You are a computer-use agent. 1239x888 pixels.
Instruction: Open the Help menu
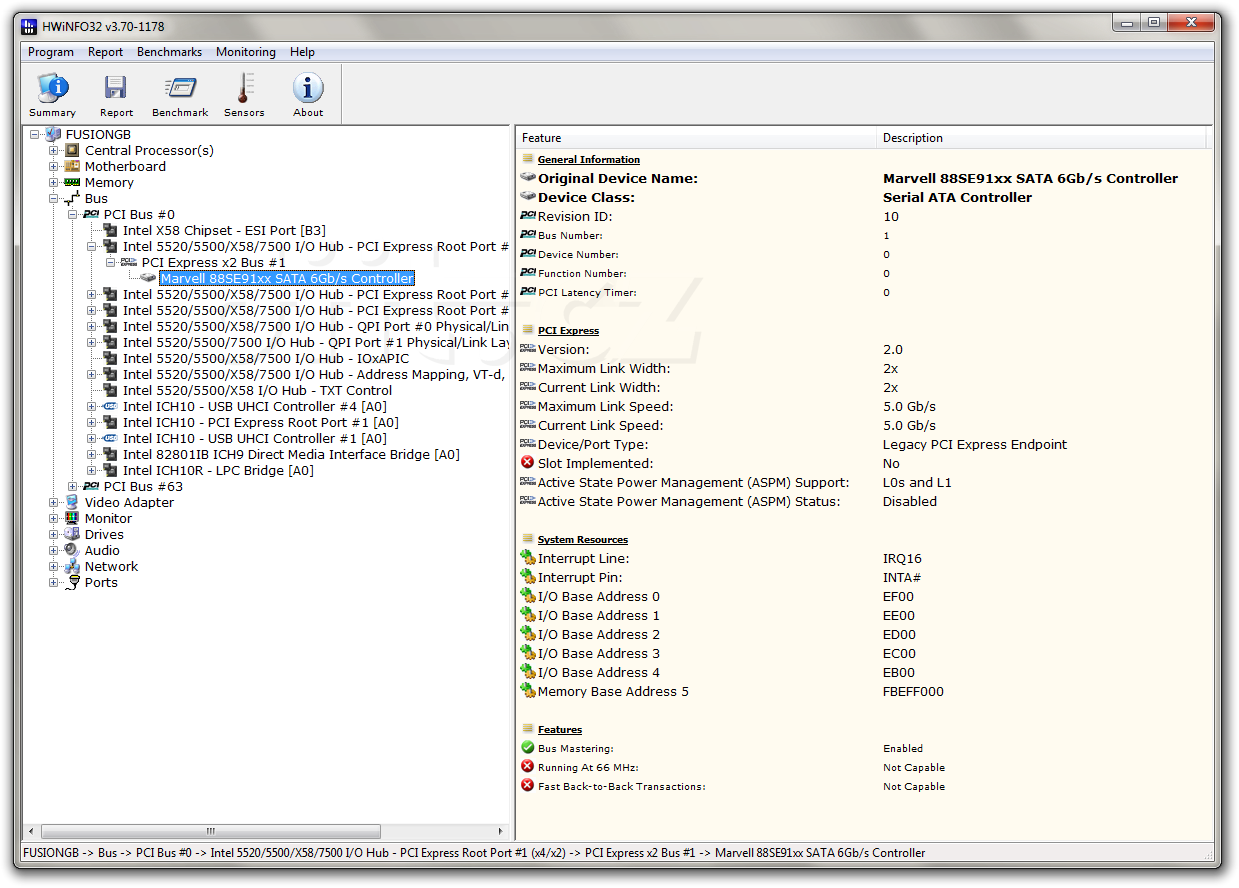pyautogui.click(x=302, y=52)
